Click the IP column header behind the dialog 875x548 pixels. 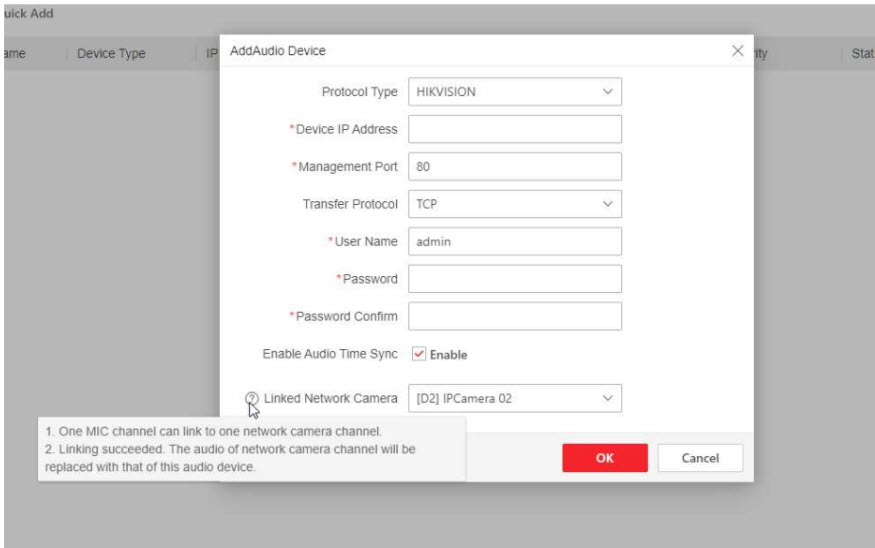(x=211, y=54)
